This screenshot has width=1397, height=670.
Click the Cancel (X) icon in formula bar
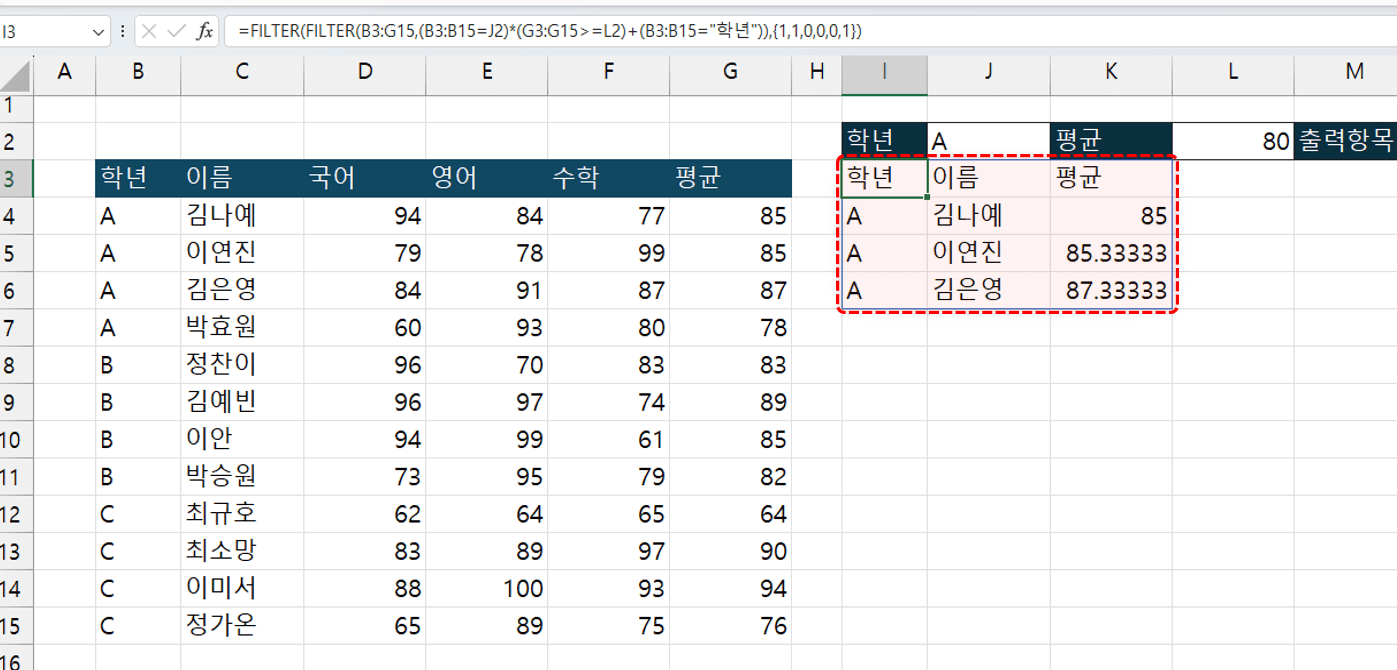coord(149,31)
